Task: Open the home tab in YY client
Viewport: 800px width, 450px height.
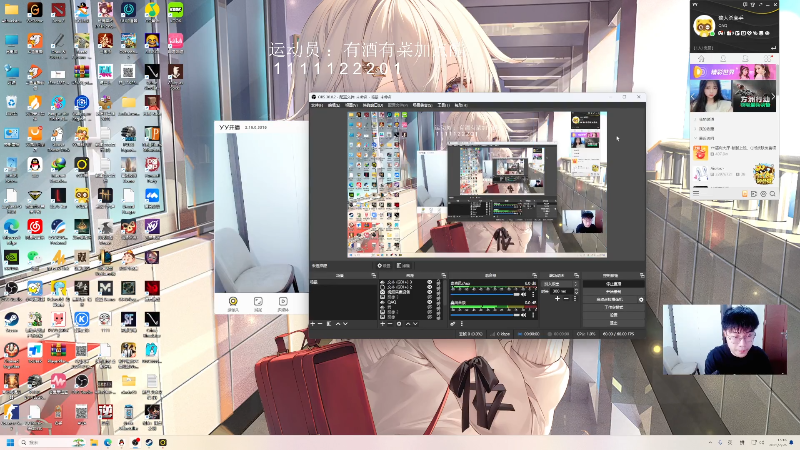Action: coord(702,58)
